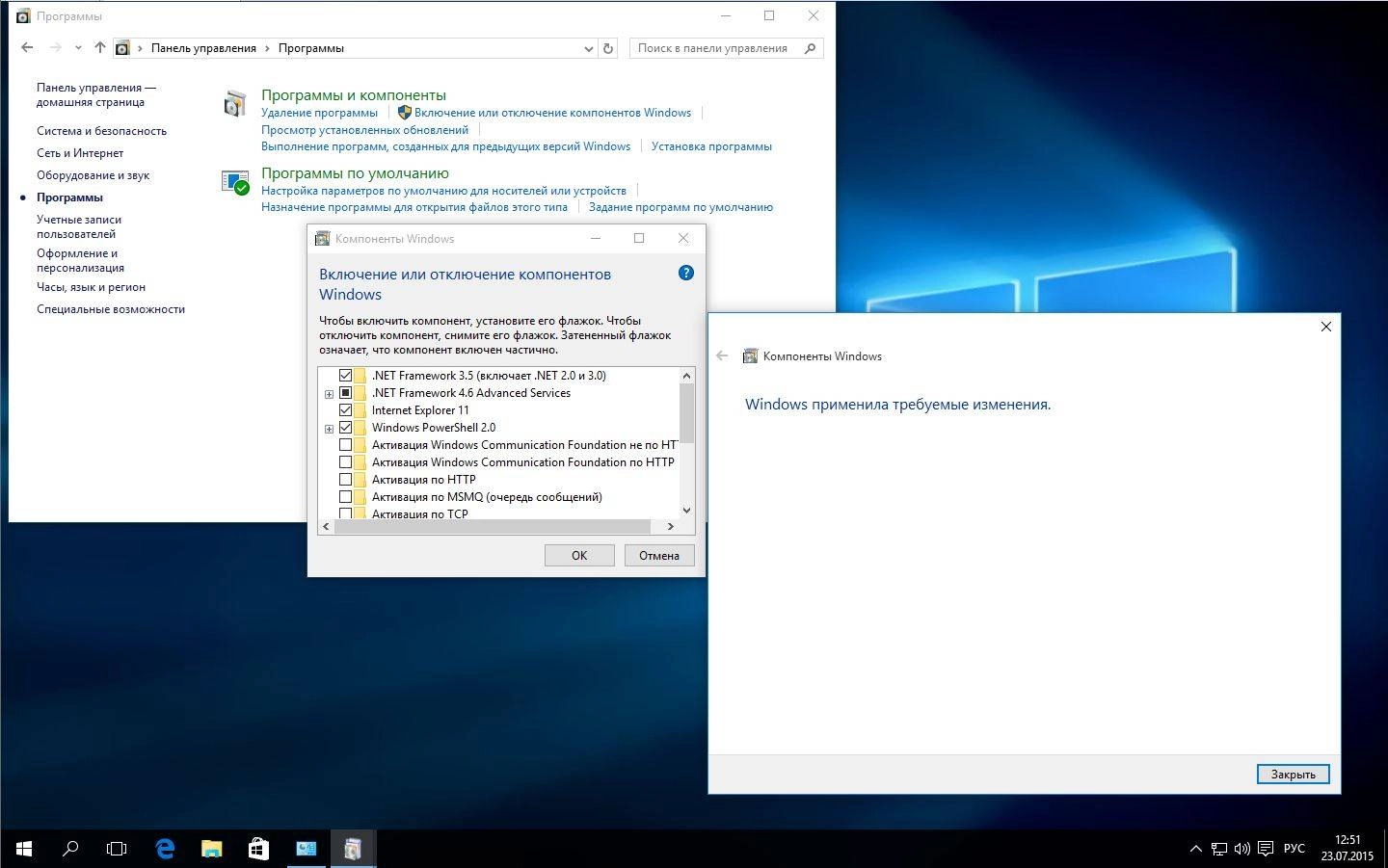The image size is (1388, 868).
Task: Check Активация Windows Communication Foundation не по HTTP
Action: [x=345, y=445]
